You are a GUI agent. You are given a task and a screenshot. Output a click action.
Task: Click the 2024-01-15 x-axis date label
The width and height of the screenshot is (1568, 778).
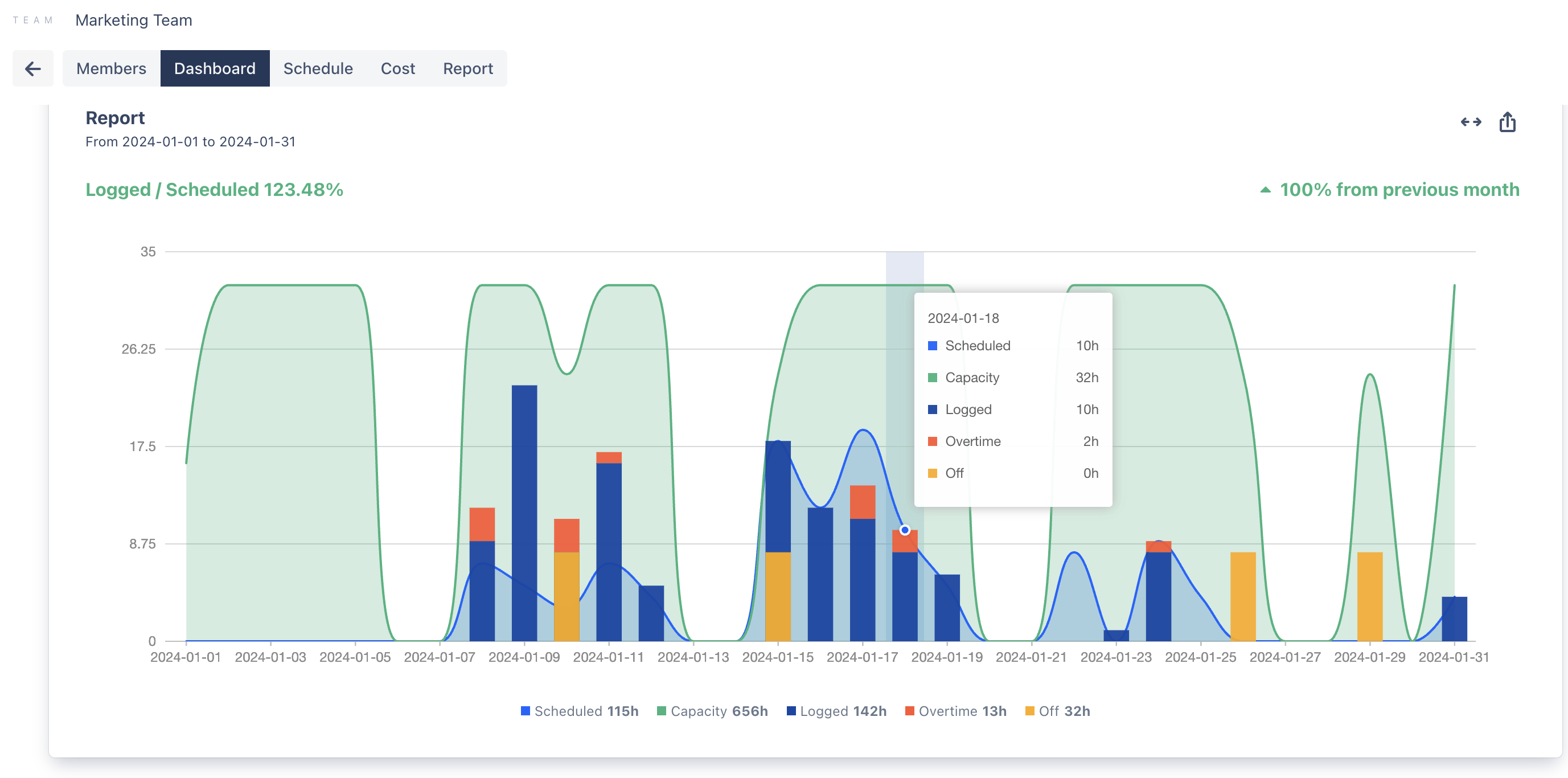coord(777,657)
